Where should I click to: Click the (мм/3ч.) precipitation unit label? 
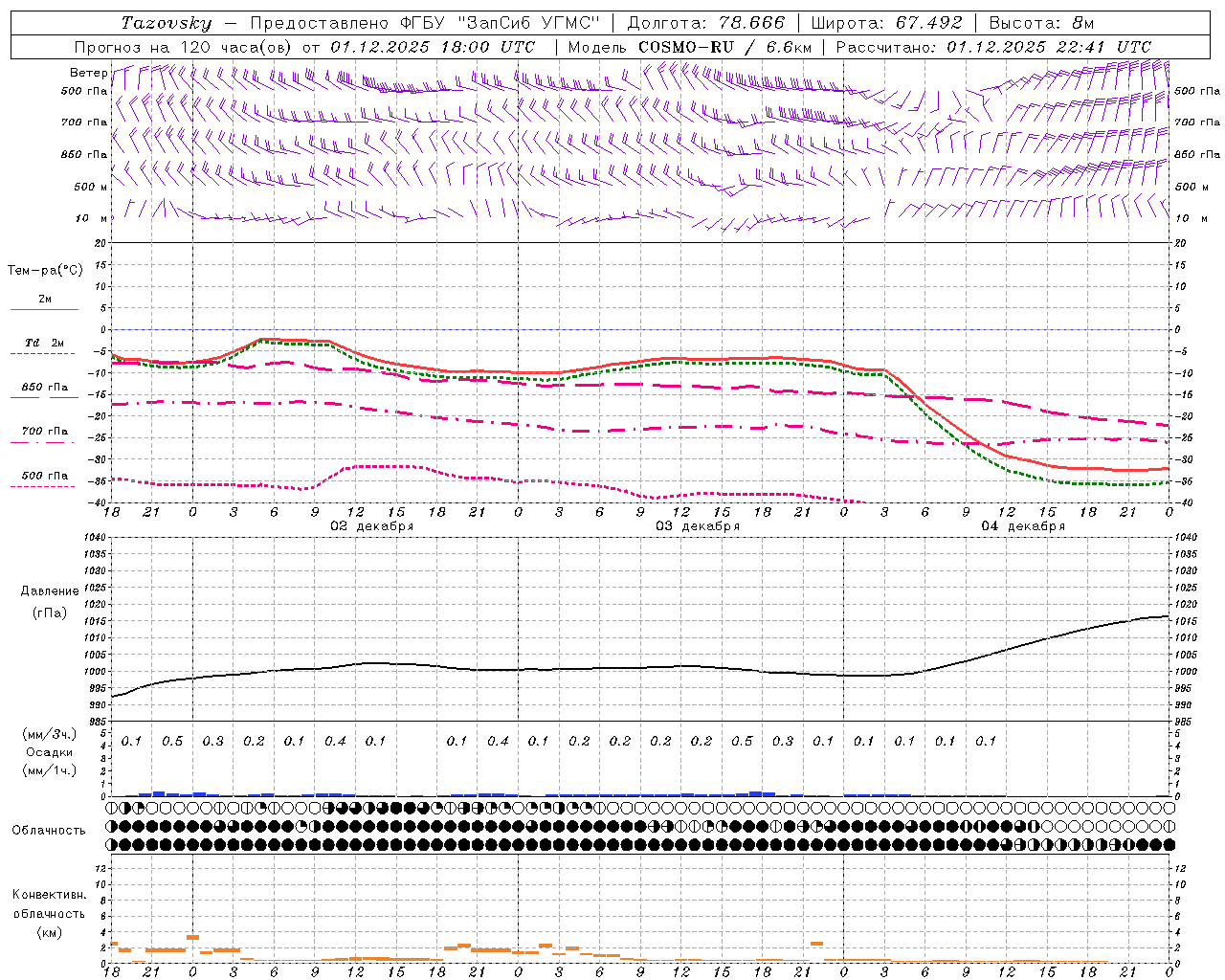[50, 734]
